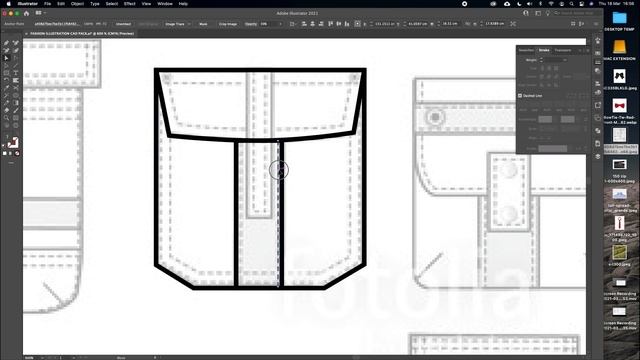Select the Type tool
Screen dimensions: 640x360
[16, 73]
